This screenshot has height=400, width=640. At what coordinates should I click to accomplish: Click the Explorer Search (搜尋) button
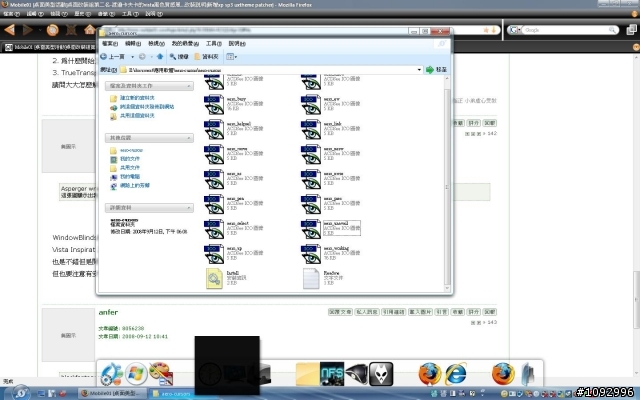(x=179, y=56)
